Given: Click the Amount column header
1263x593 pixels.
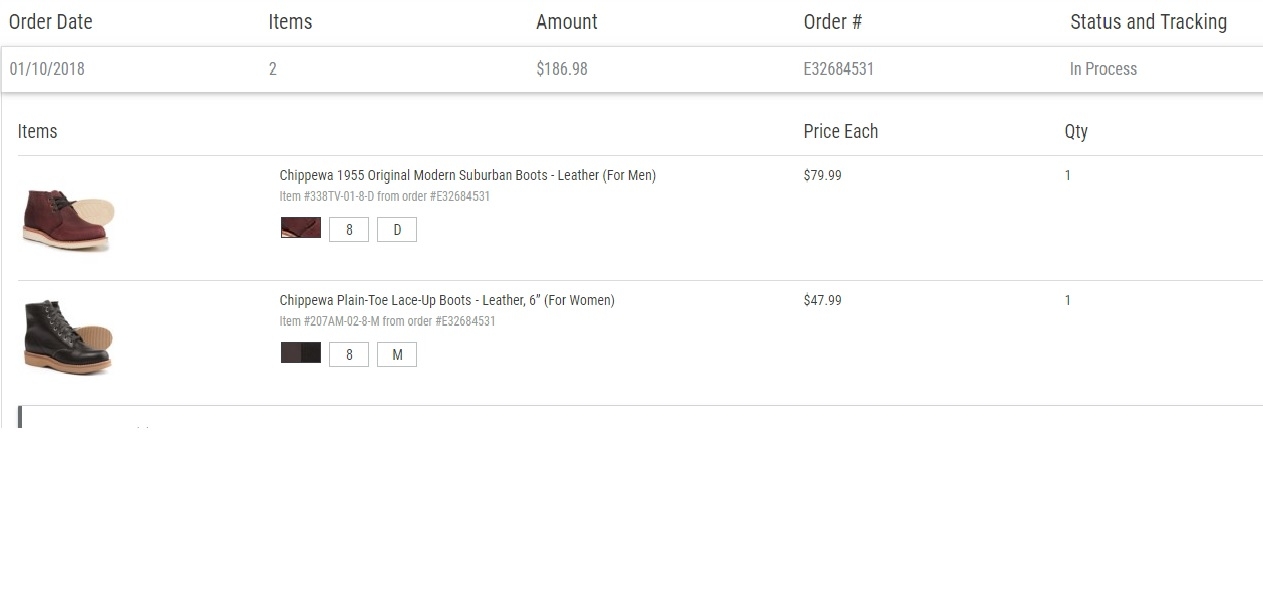Looking at the screenshot, I should (x=567, y=22).
